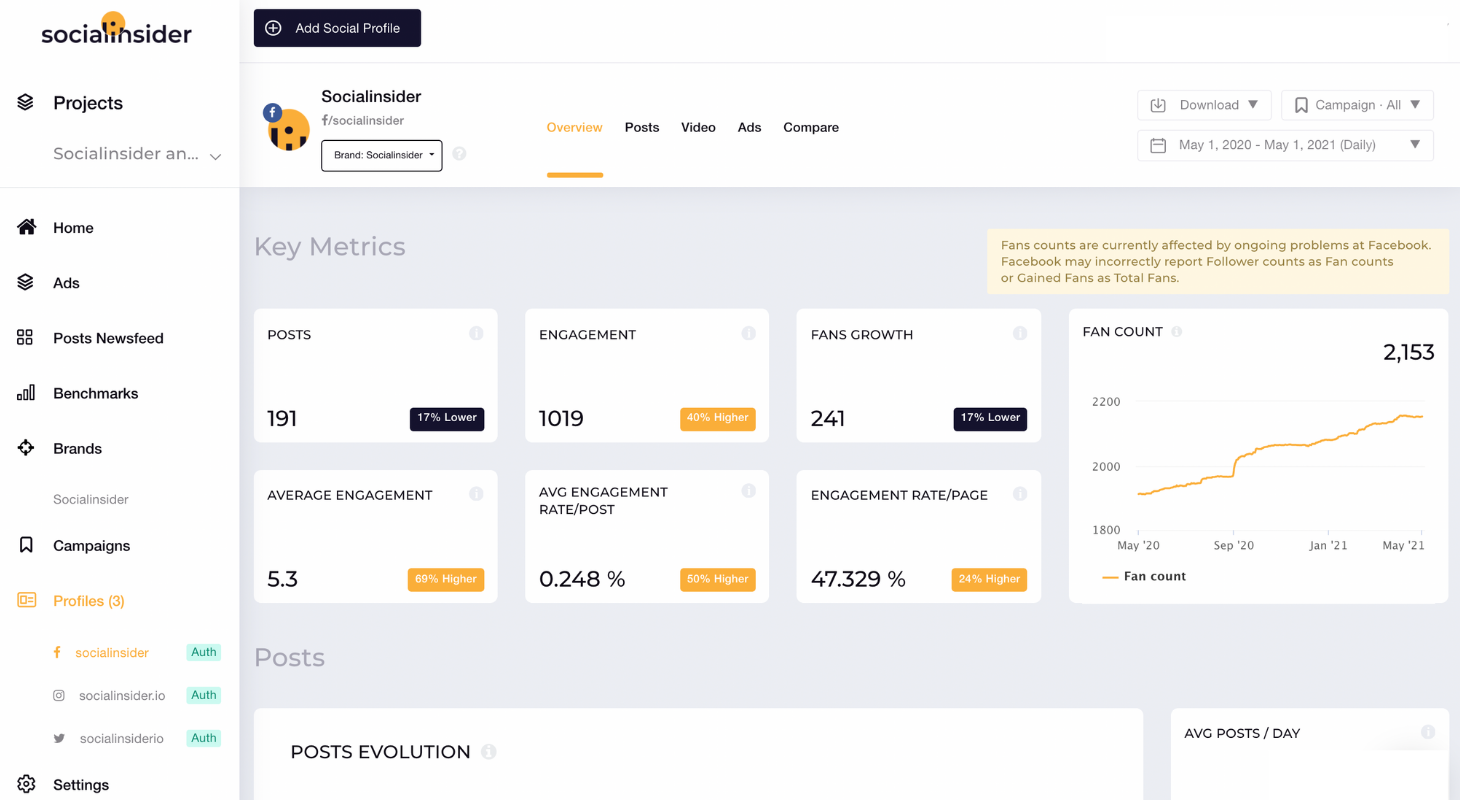This screenshot has width=1460, height=800.
Task: Click the 47.329 % engagement rate value
Action: (858, 579)
